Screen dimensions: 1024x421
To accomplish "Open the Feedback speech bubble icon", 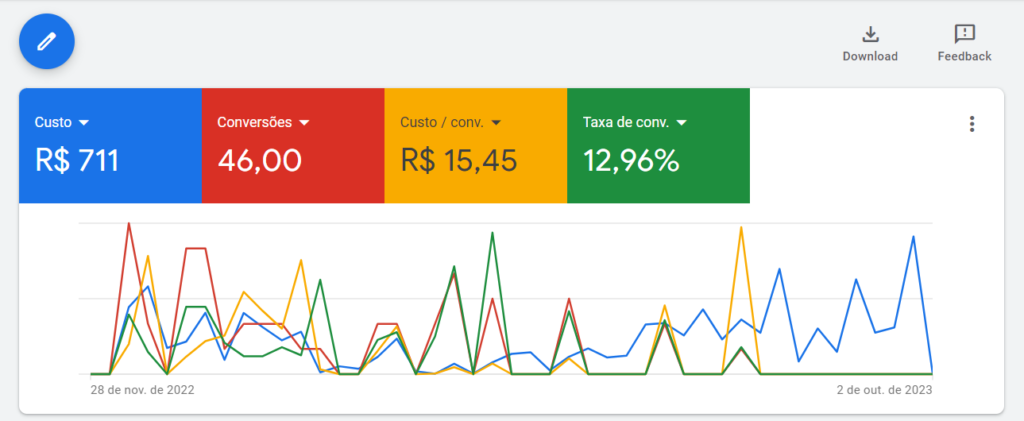I will (x=965, y=34).
